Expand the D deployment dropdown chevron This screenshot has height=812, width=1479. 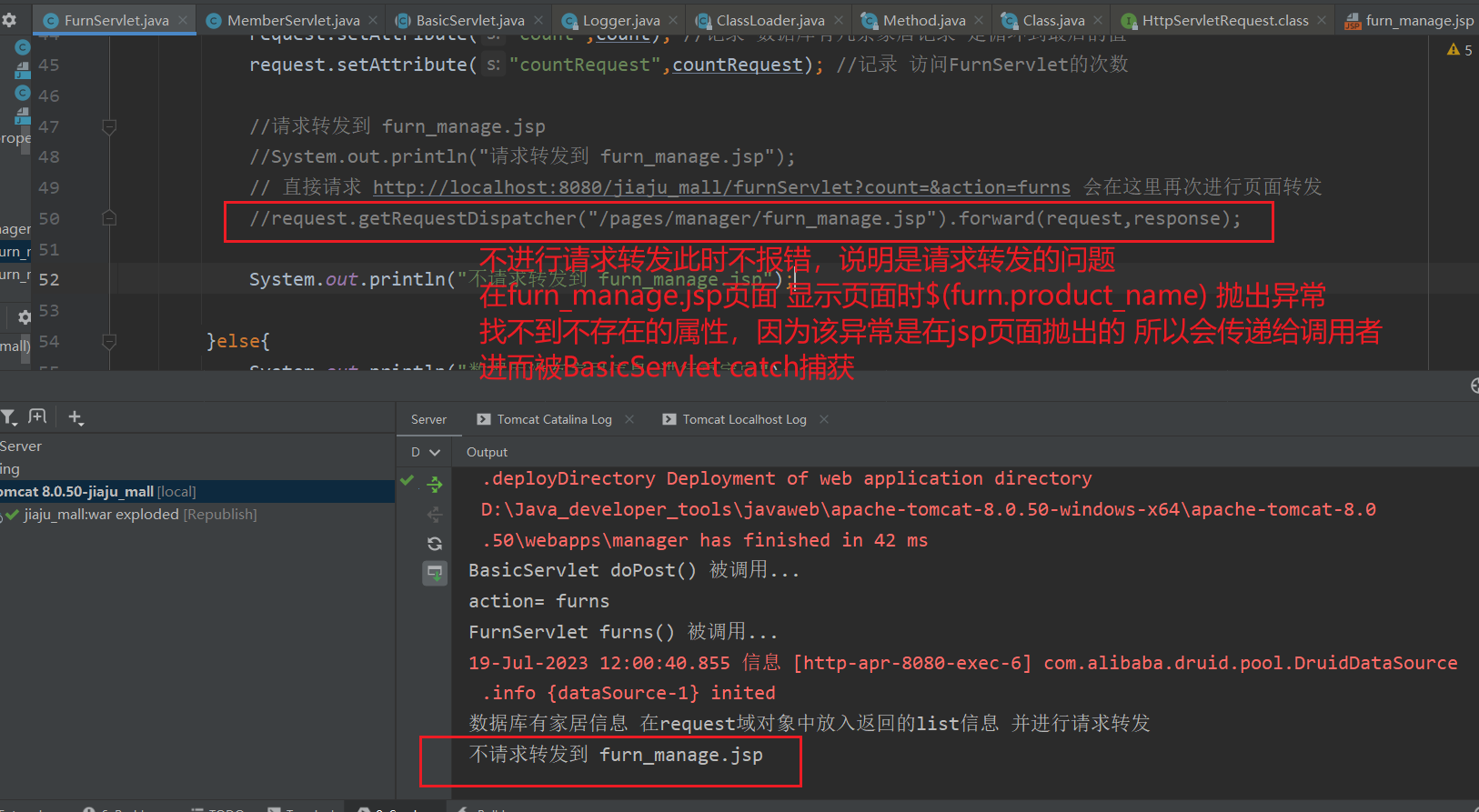[x=435, y=452]
